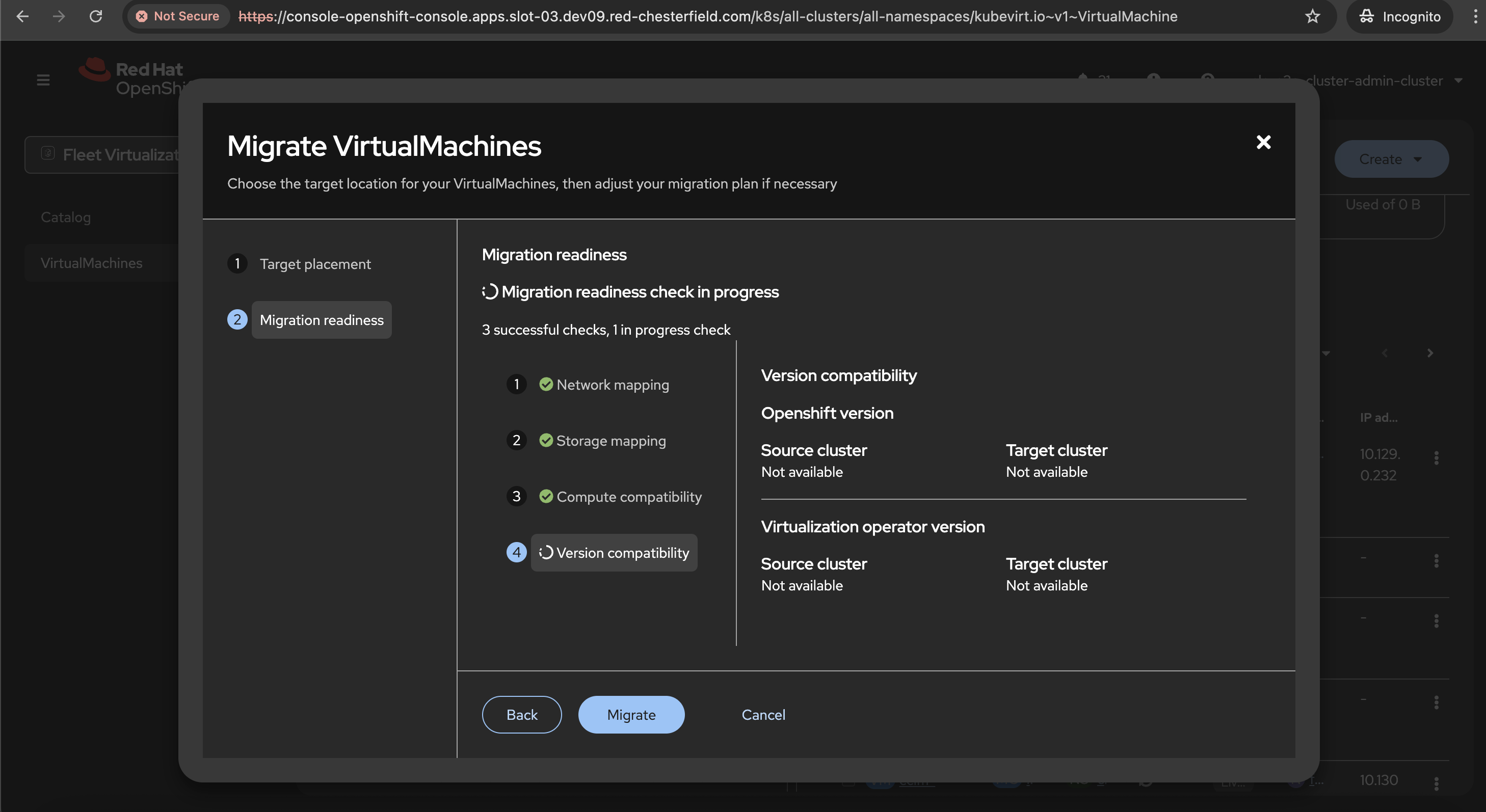Click the Not Secure site badge

(178, 16)
